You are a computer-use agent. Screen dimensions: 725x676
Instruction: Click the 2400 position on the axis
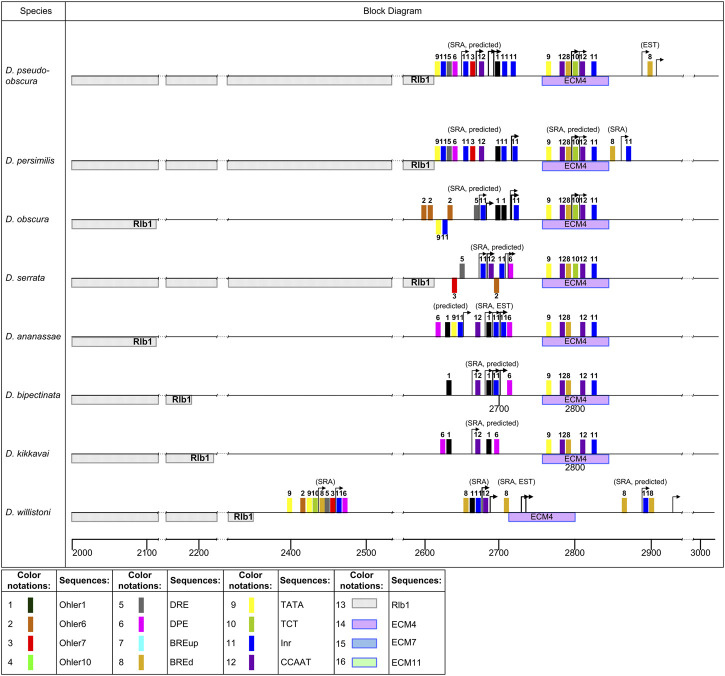pos(291,552)
